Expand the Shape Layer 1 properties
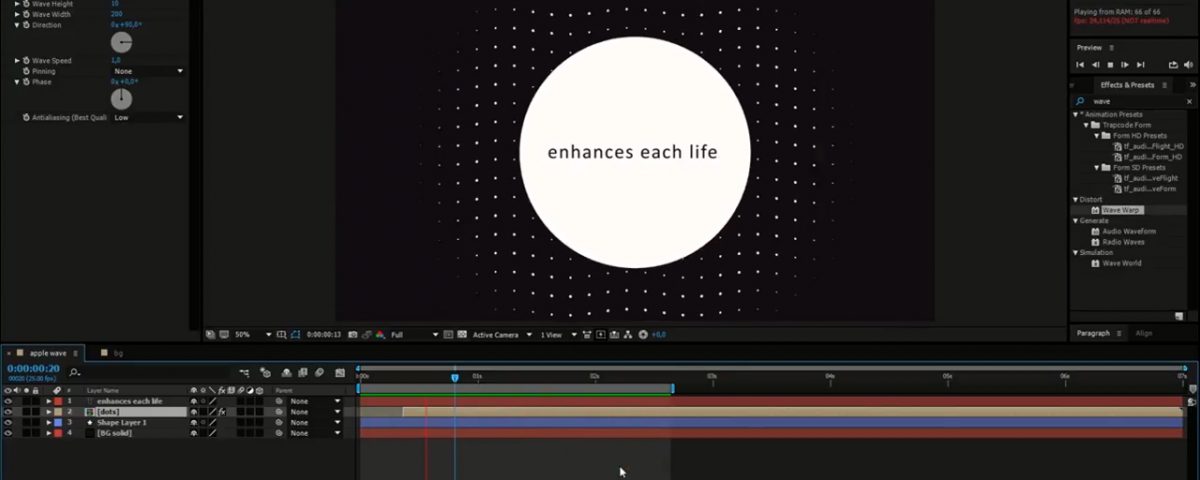The height and width of the screenshot is (480, 1200). pyautogui.click(x=49, y=423)
